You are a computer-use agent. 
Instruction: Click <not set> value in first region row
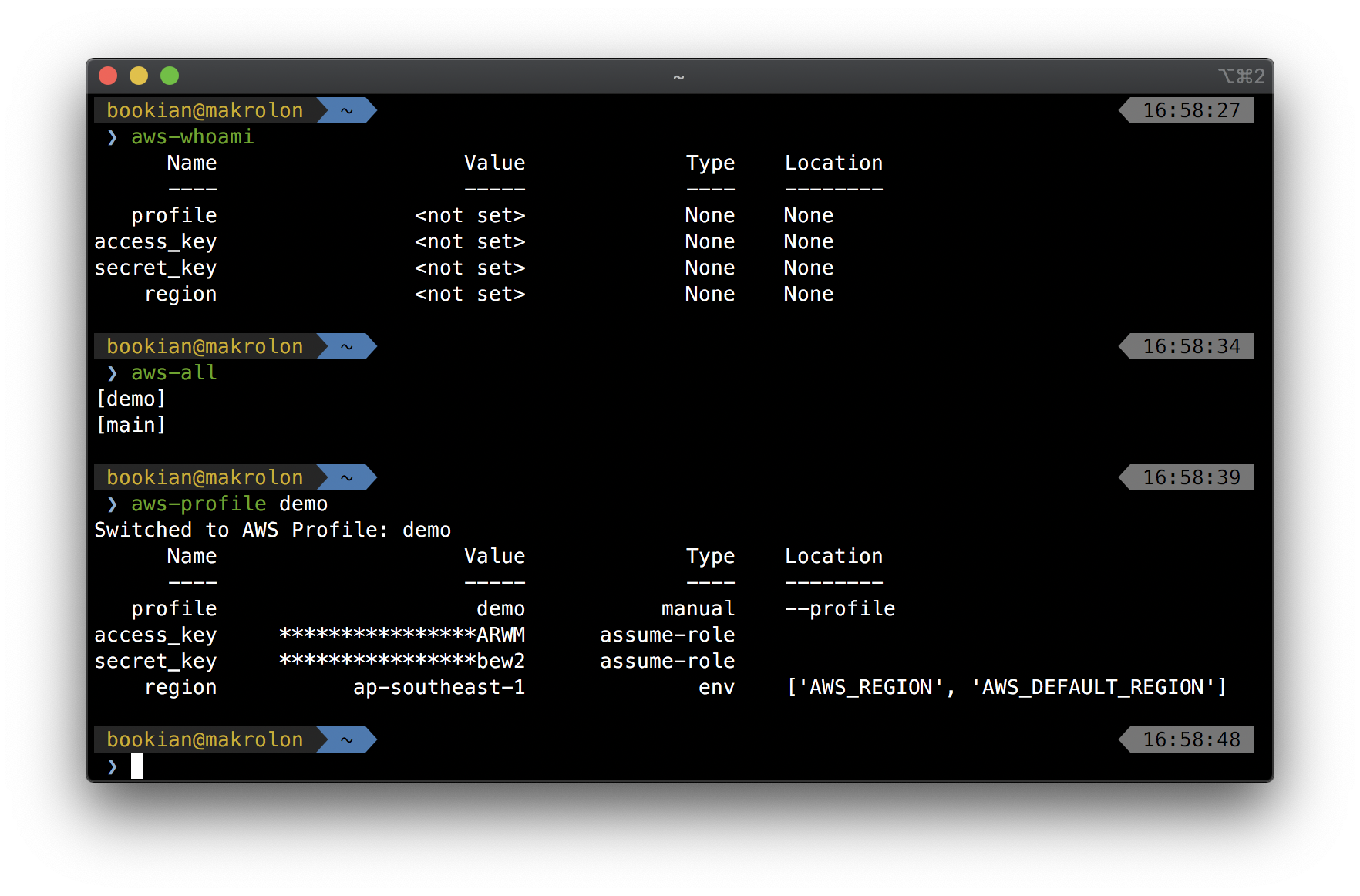470,294
